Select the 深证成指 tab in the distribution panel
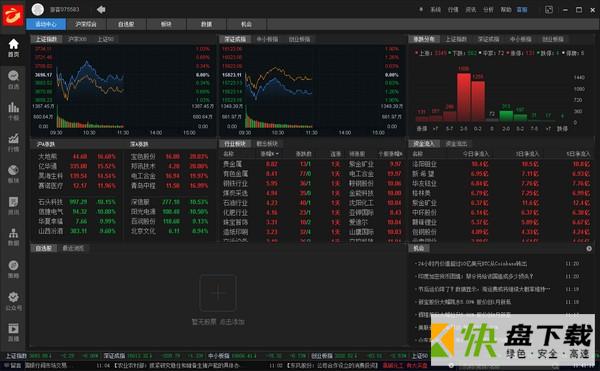 pos(488,39)
